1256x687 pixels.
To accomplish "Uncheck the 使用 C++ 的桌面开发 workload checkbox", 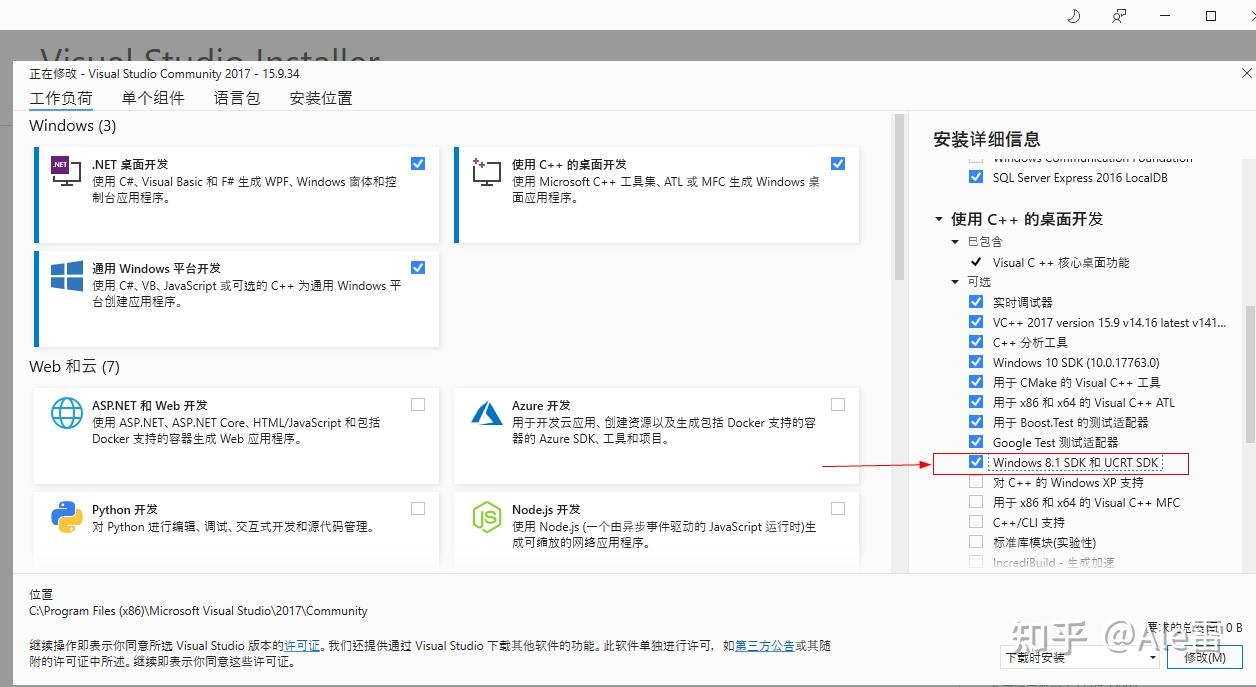I will pos(838,163).
